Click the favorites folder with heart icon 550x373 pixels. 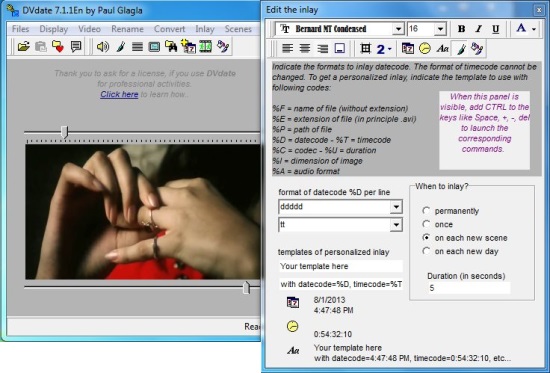(x=58, y=46)
